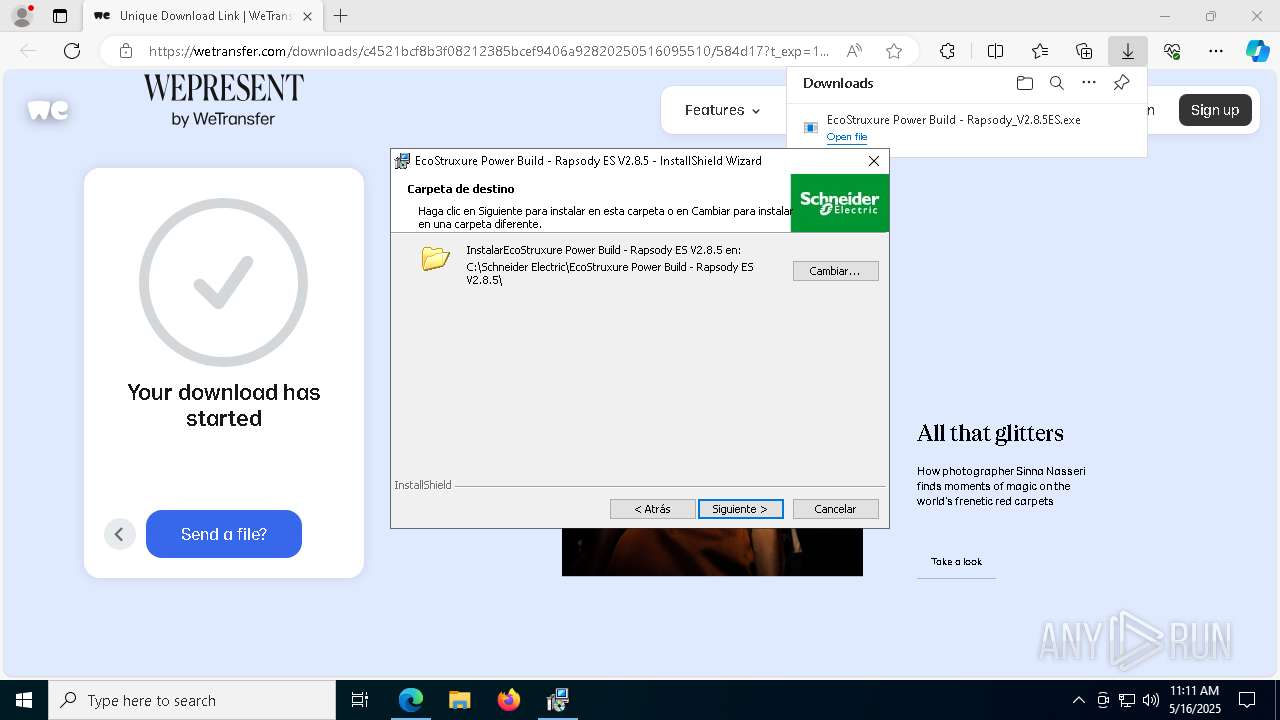Go back with the Atrás button
The image size is (1280, 720).
click(653, 509)
